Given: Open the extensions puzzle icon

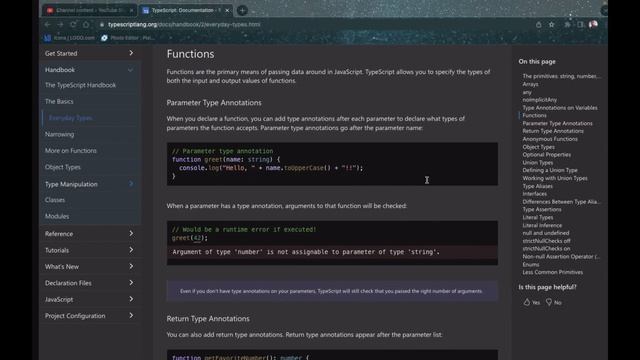Looking at the screenshot, I should [x=567, y=25].
